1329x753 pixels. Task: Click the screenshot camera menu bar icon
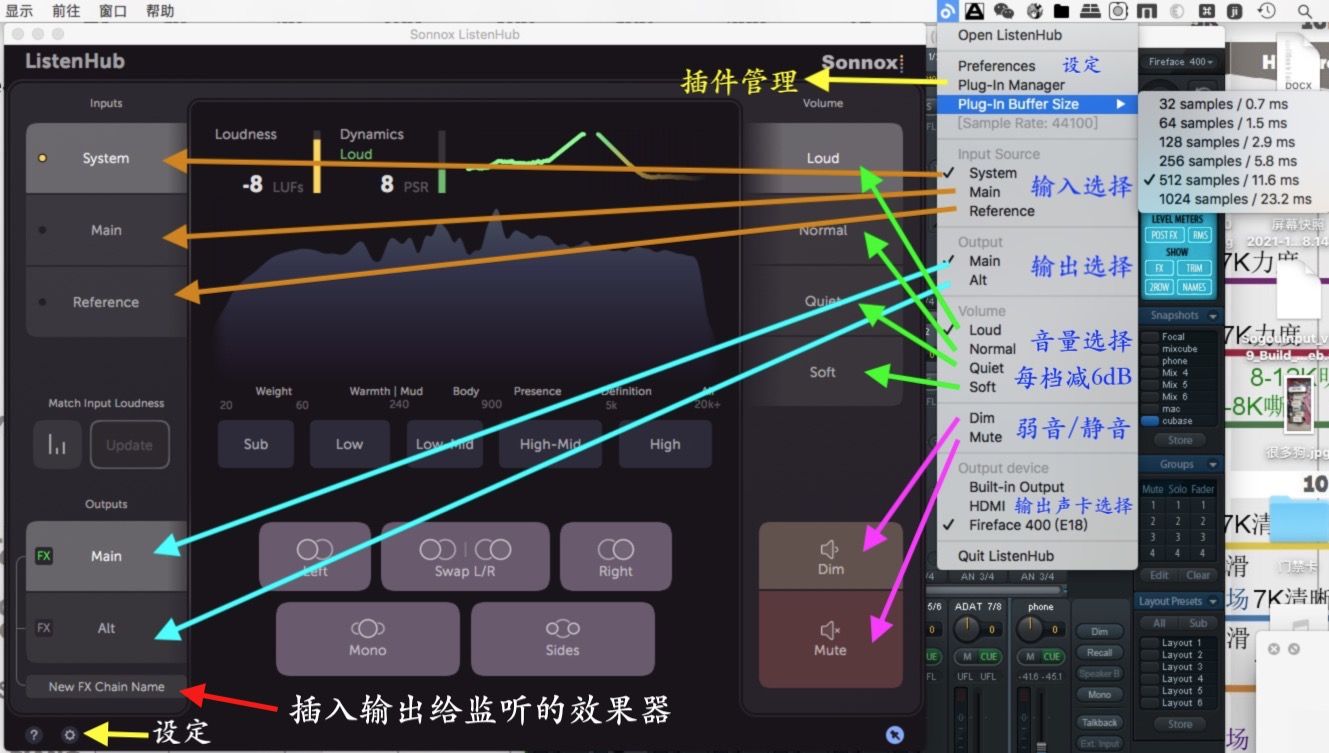(1118, 11)
